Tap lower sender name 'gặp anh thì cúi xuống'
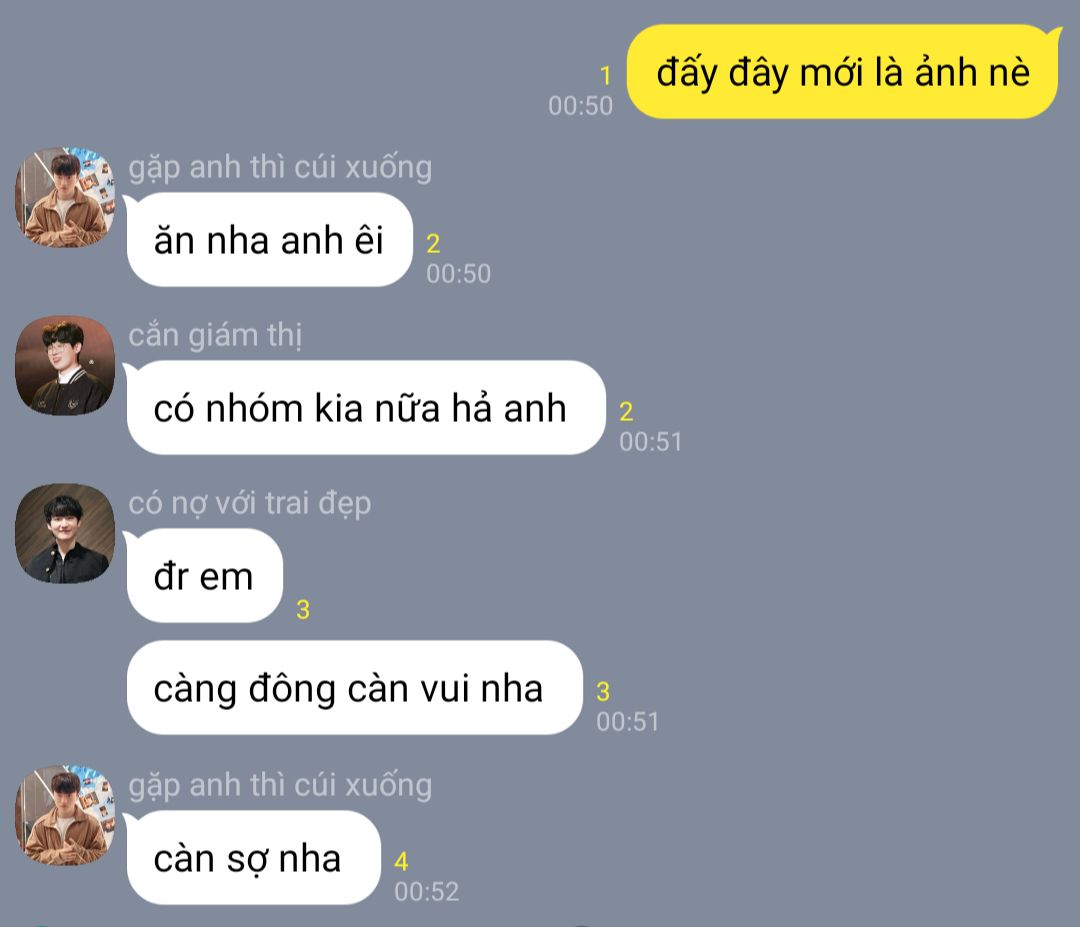 click(280, 785)
